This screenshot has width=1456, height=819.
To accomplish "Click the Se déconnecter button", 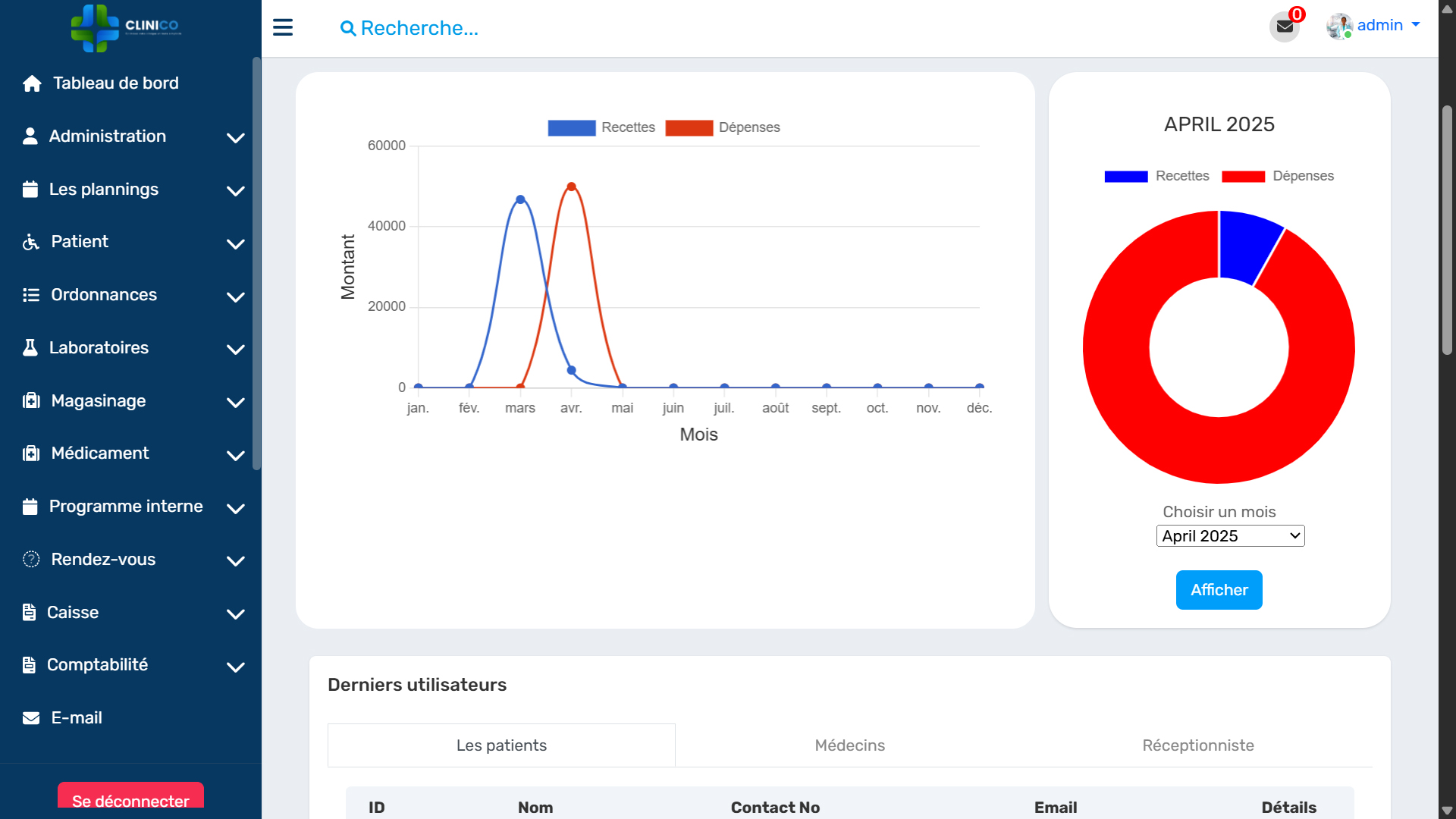I will (x=130, y=799).
